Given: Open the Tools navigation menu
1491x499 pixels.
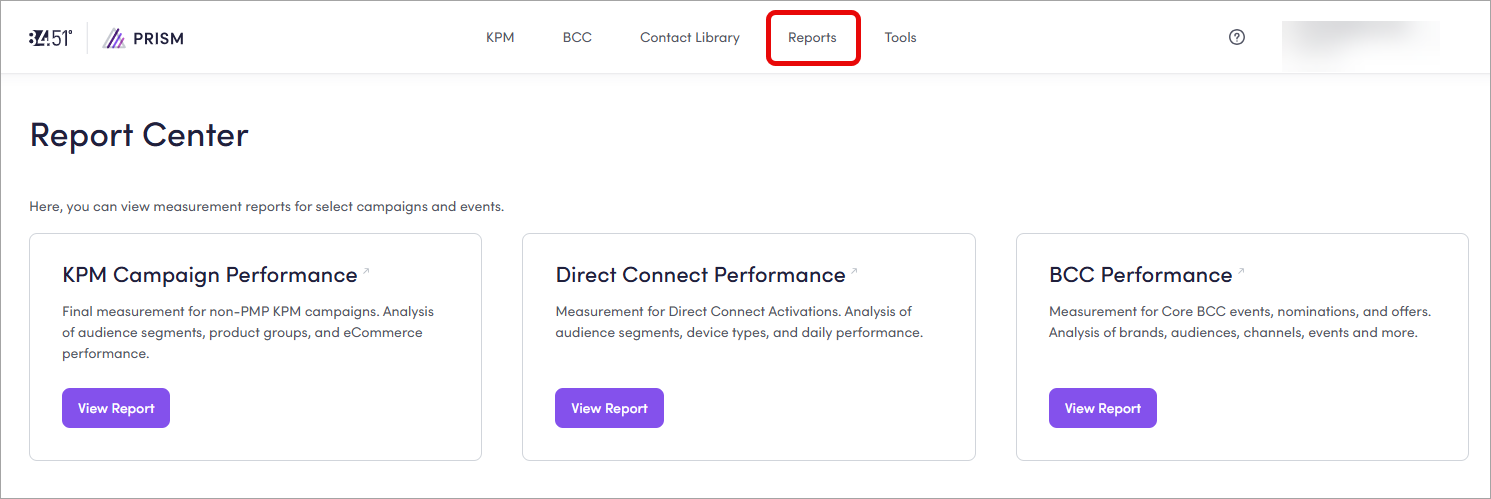Looking at the screenshot, I should point(900,38).
